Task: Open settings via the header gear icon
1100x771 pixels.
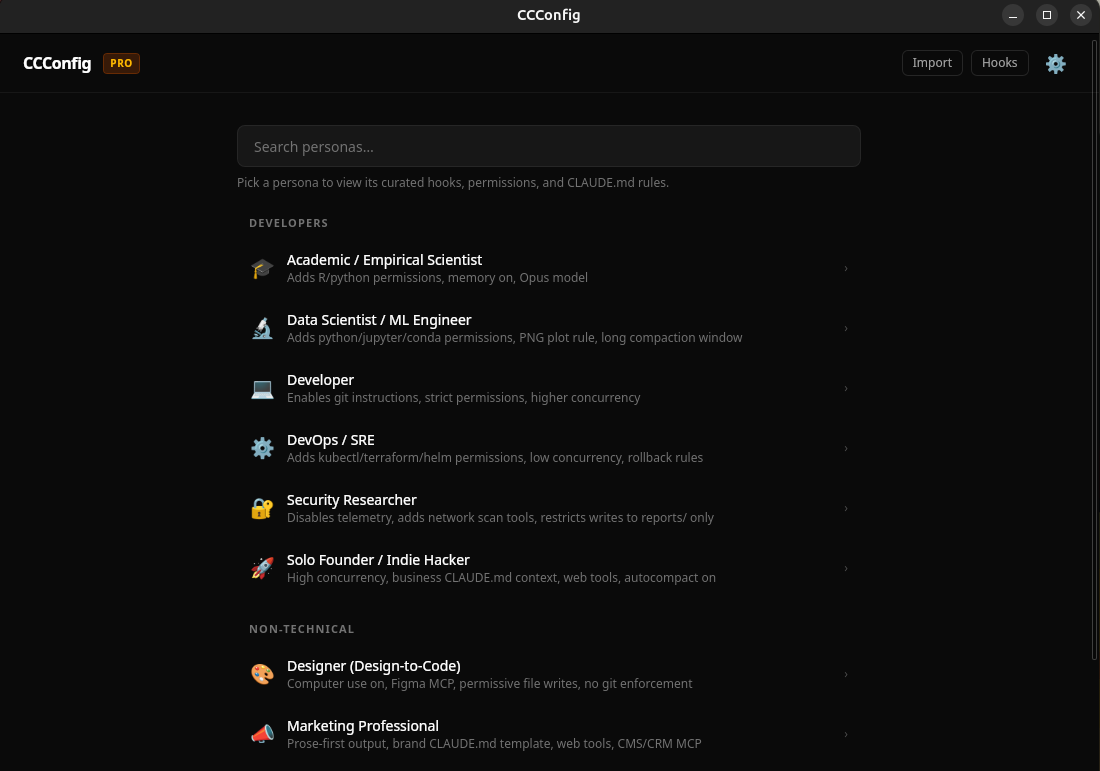Action: (1055, 64)
